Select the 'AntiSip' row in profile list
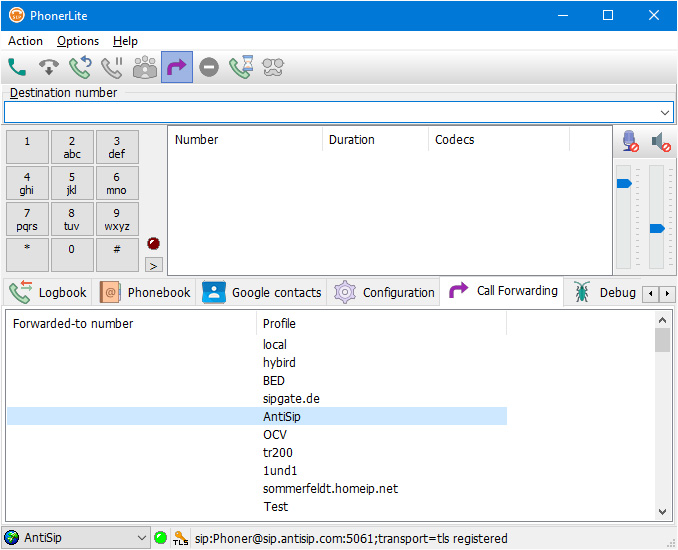The width and height of the screenshot is (678, 550). pos(257,416)
